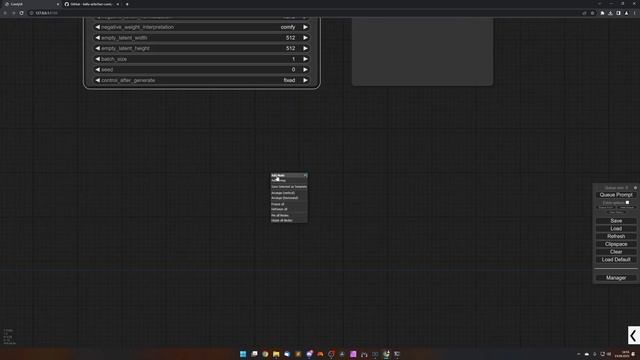Decrease empty_latent_width with left arrow

point(98,38)
